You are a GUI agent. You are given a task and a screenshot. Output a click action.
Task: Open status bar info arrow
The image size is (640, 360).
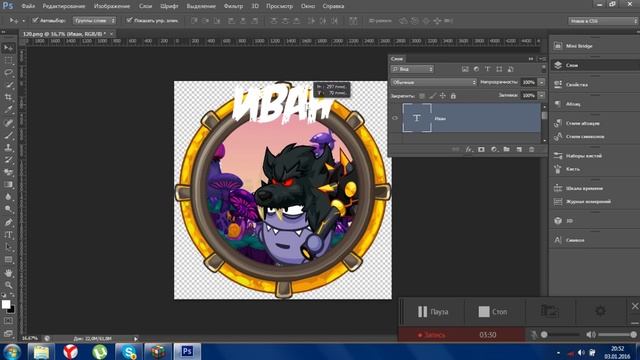click(136, 338)
